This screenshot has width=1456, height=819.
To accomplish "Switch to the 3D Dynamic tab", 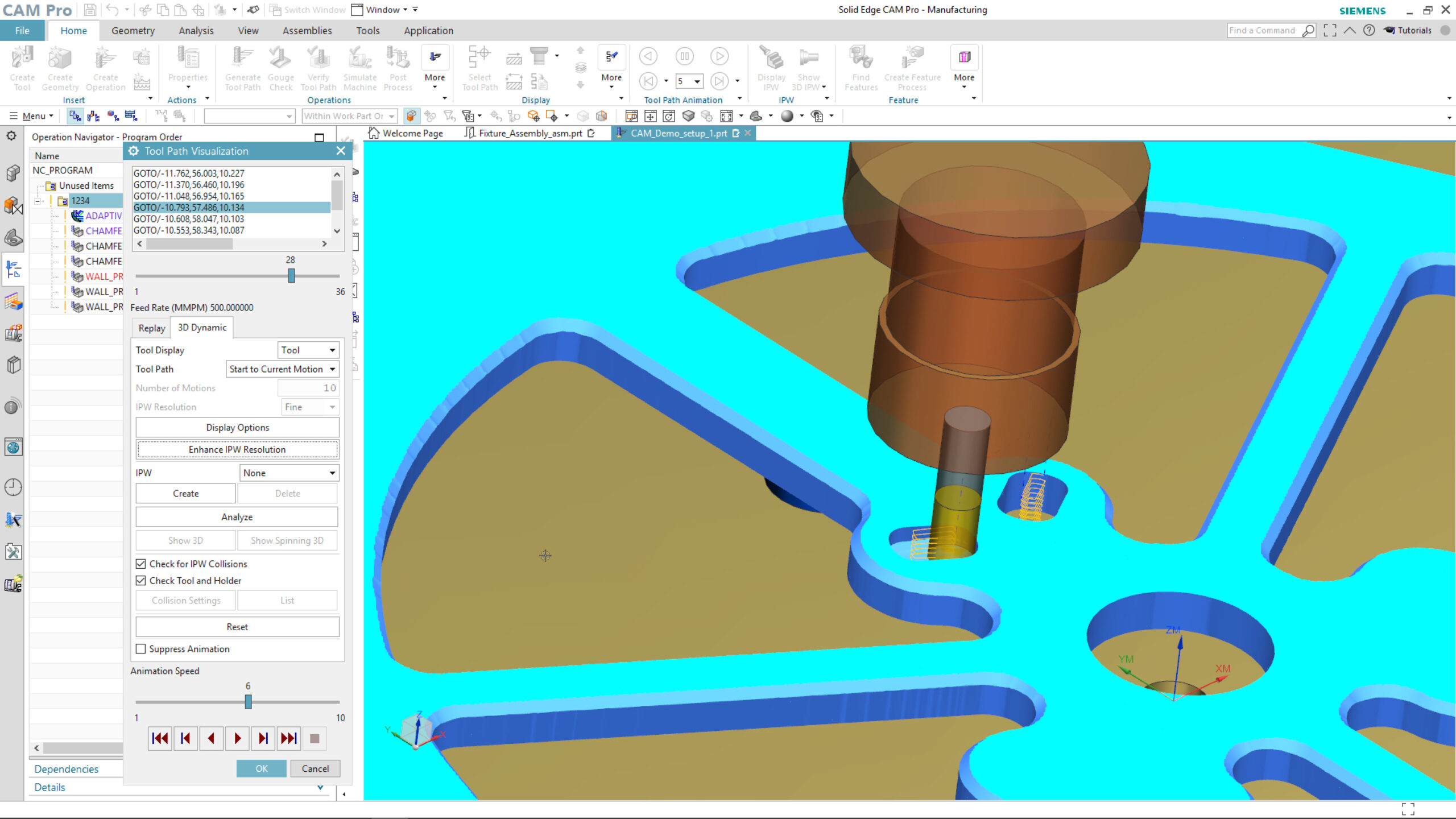I will (201, 327).
